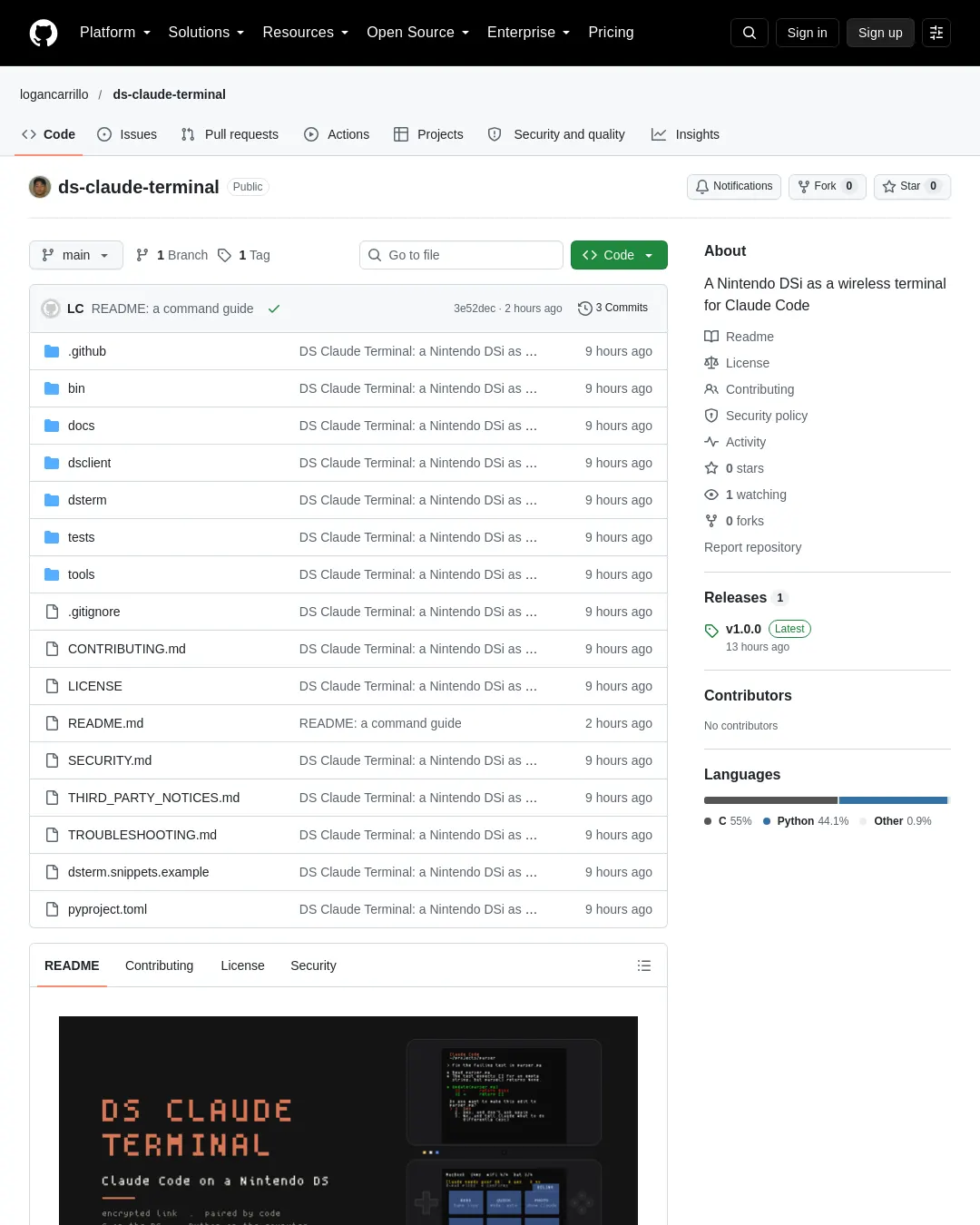Open the .gitignore file

click(x=93, y=612)
